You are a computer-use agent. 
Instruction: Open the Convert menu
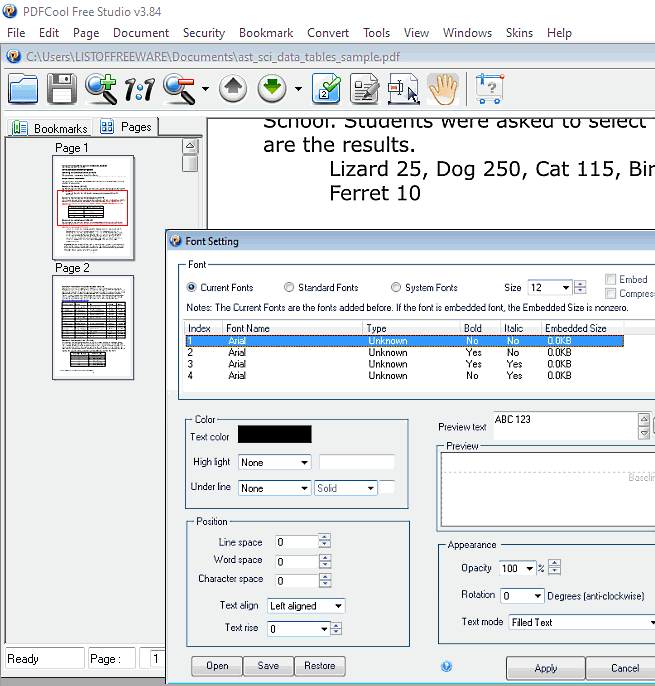328,33
